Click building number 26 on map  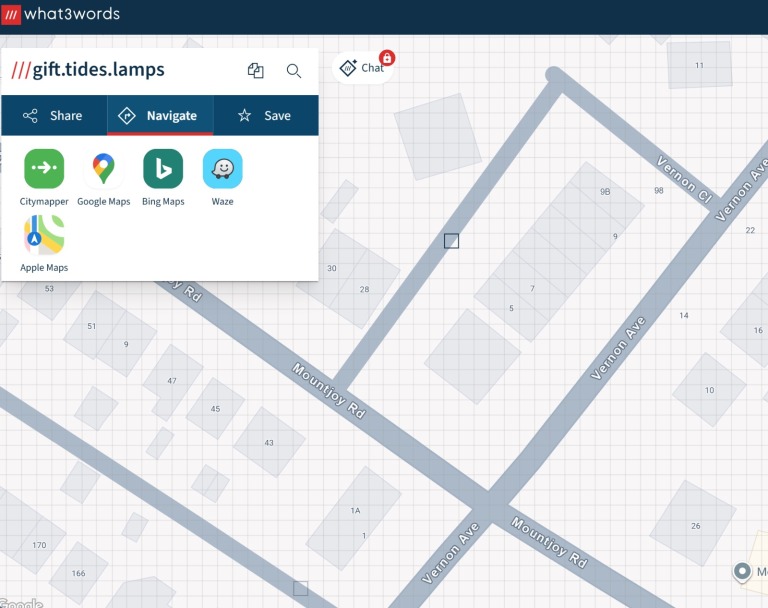695,526
